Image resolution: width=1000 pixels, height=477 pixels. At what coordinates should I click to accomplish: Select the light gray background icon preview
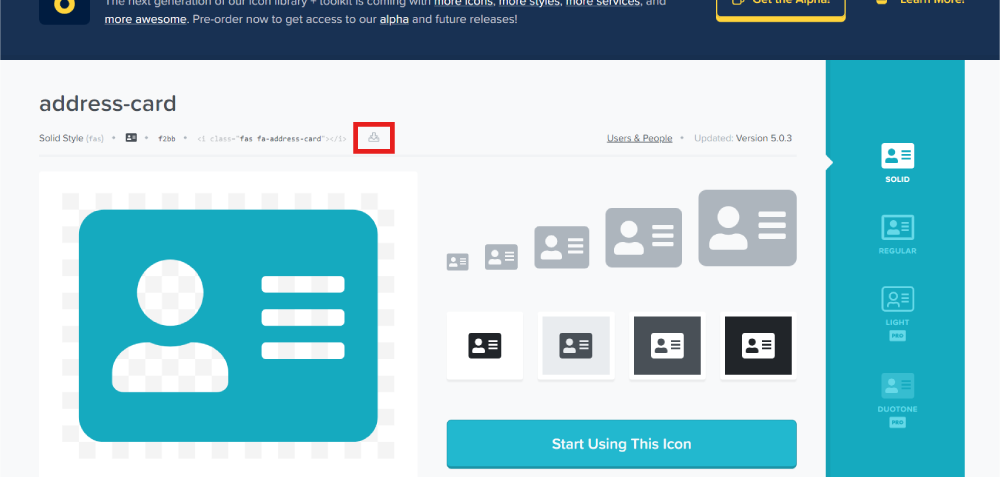(x=576, y=346)
